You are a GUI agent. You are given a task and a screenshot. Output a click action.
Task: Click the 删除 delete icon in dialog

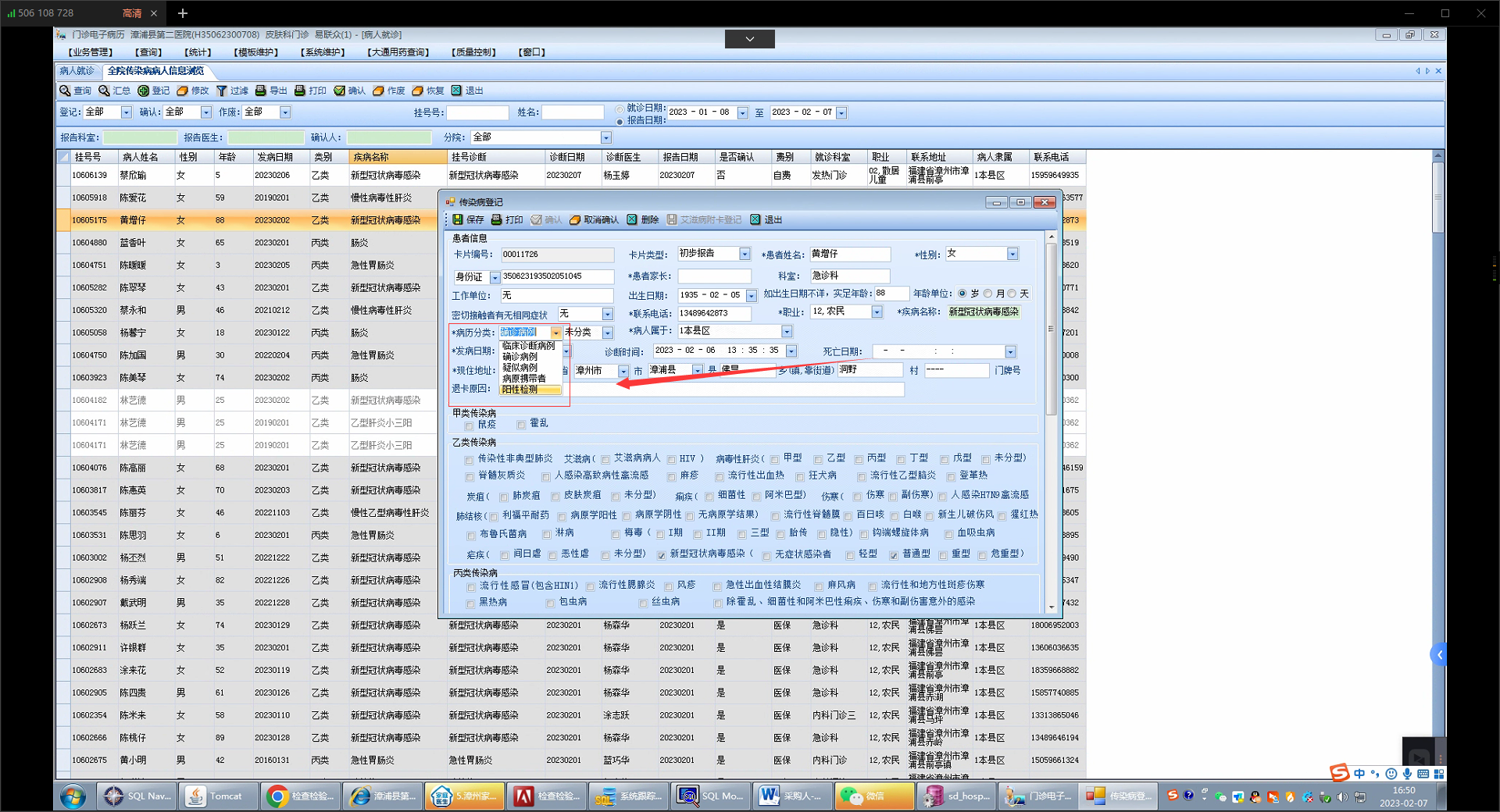(632, 220)
